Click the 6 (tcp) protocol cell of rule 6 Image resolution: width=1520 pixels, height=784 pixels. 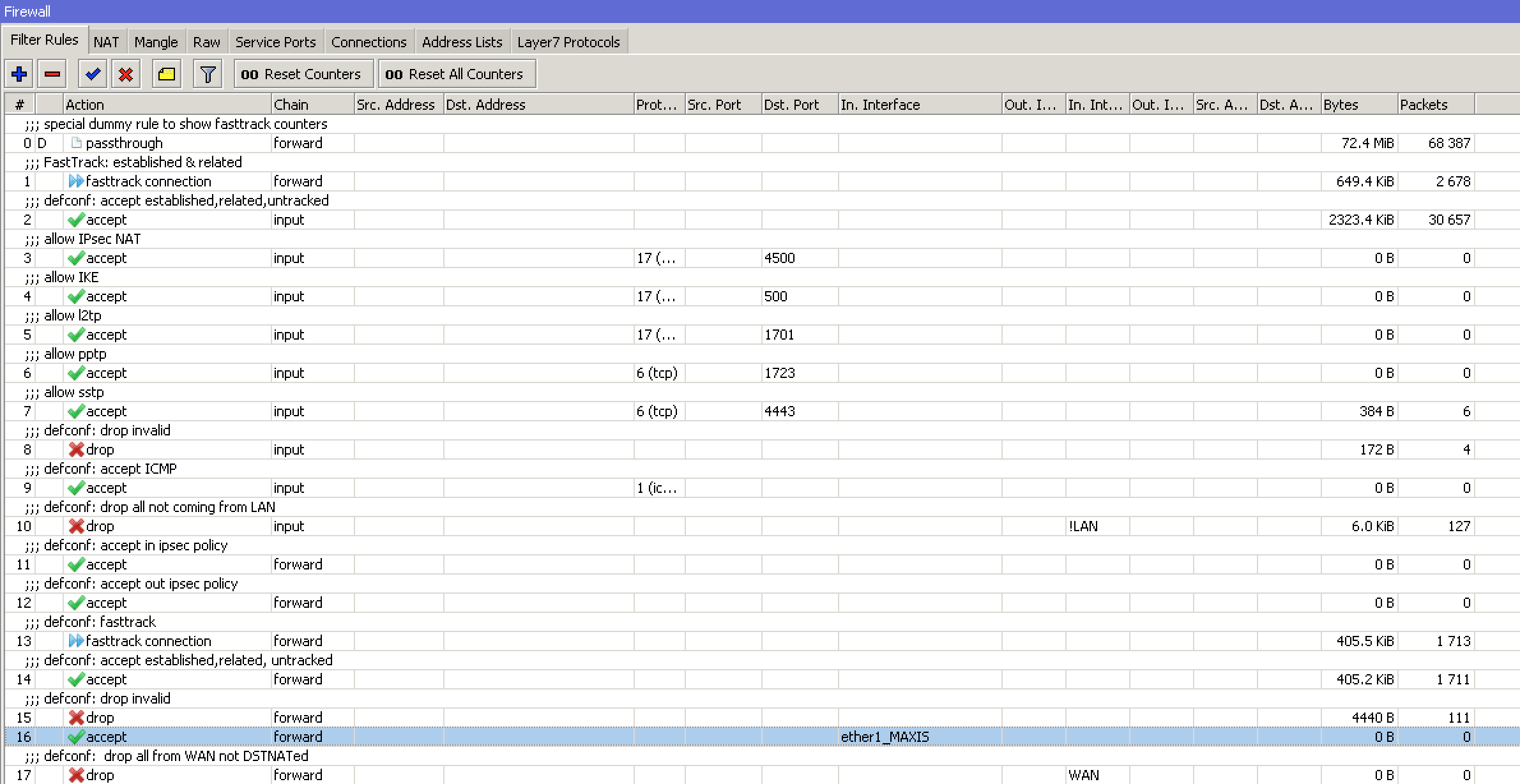click(659, 373)
